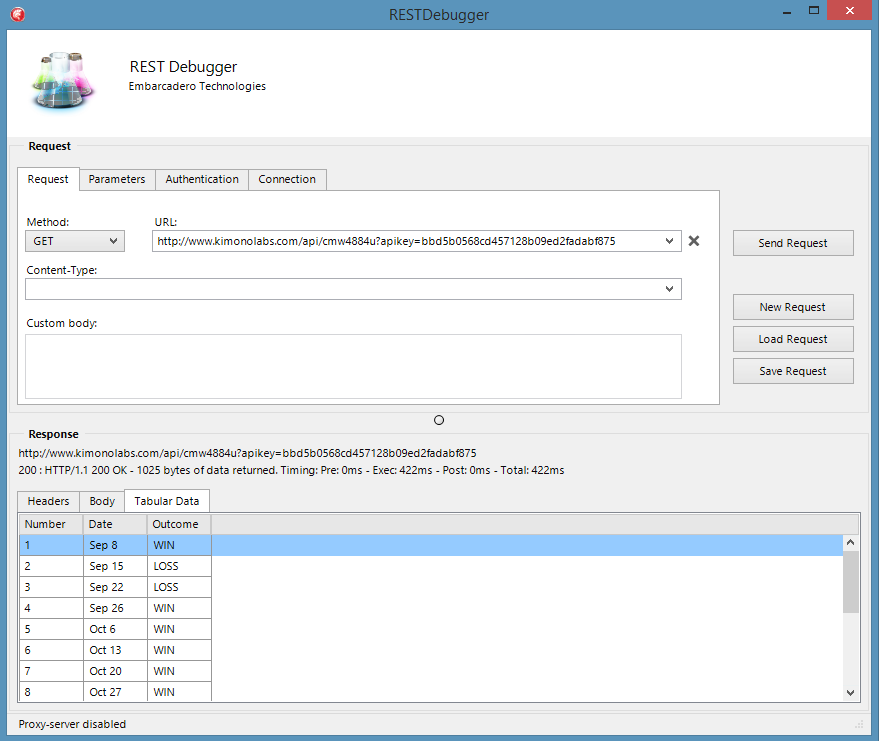Click the Save Request button
879x741 pixels.
coord(793,371)
